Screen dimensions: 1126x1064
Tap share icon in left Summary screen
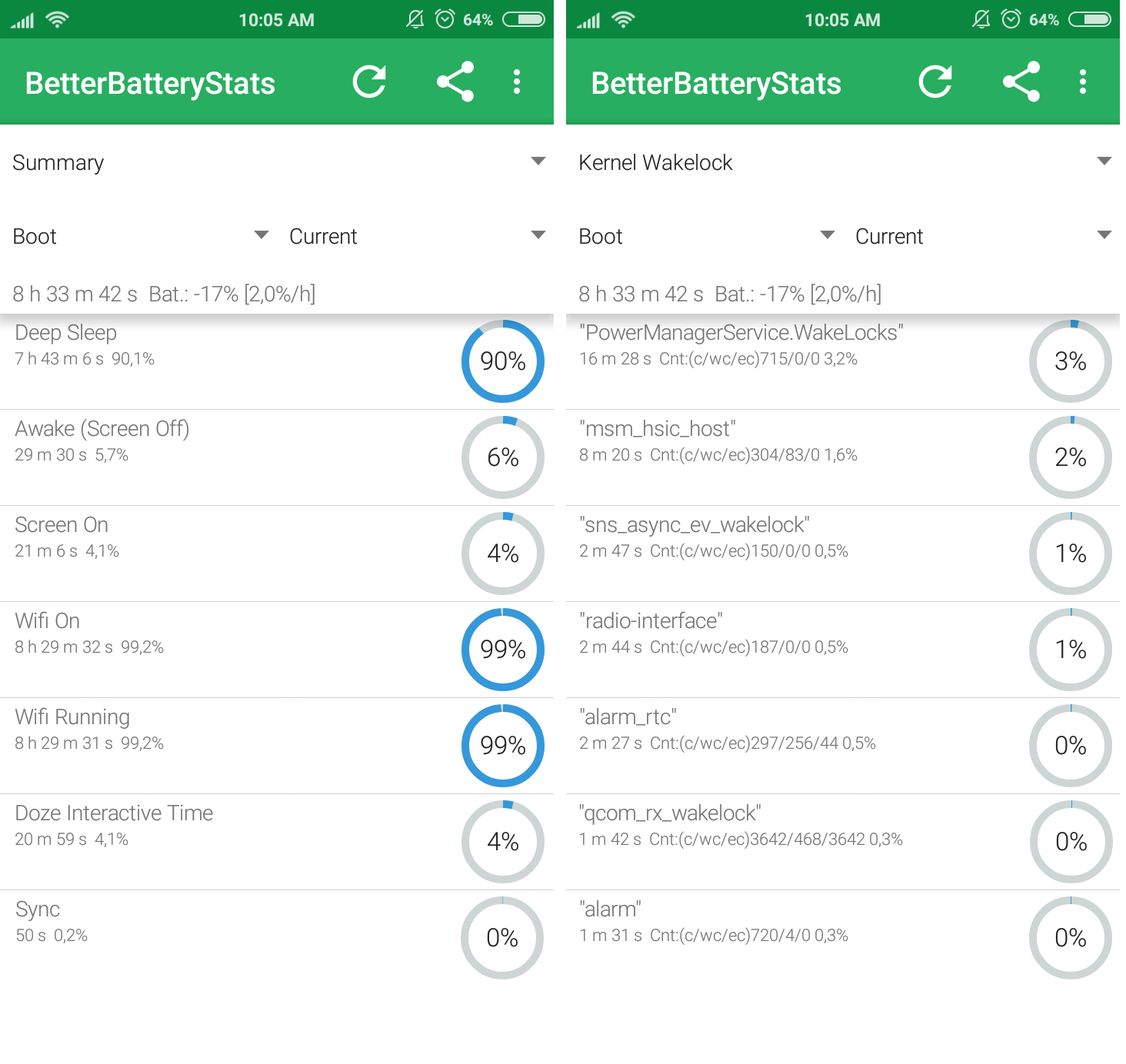[x=455, y=81]
